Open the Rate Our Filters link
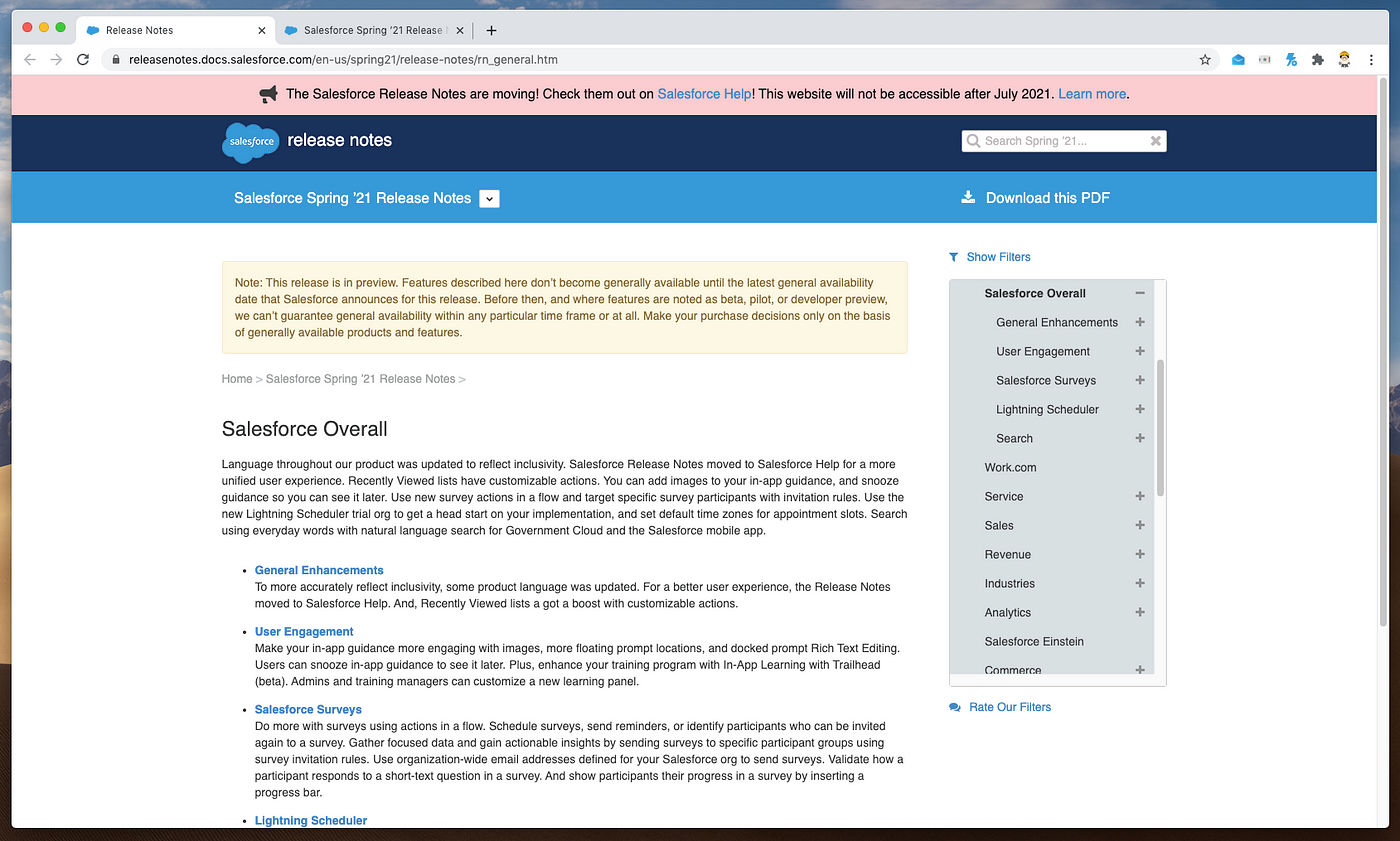 pyautogui.click(x=1010, y=707)
